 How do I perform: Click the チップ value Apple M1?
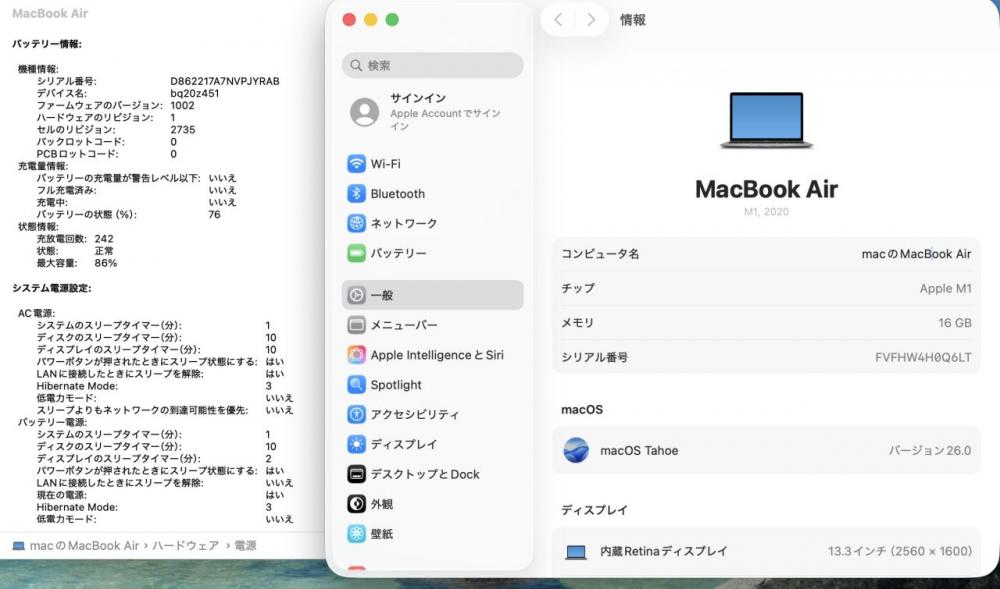[945, 288]
